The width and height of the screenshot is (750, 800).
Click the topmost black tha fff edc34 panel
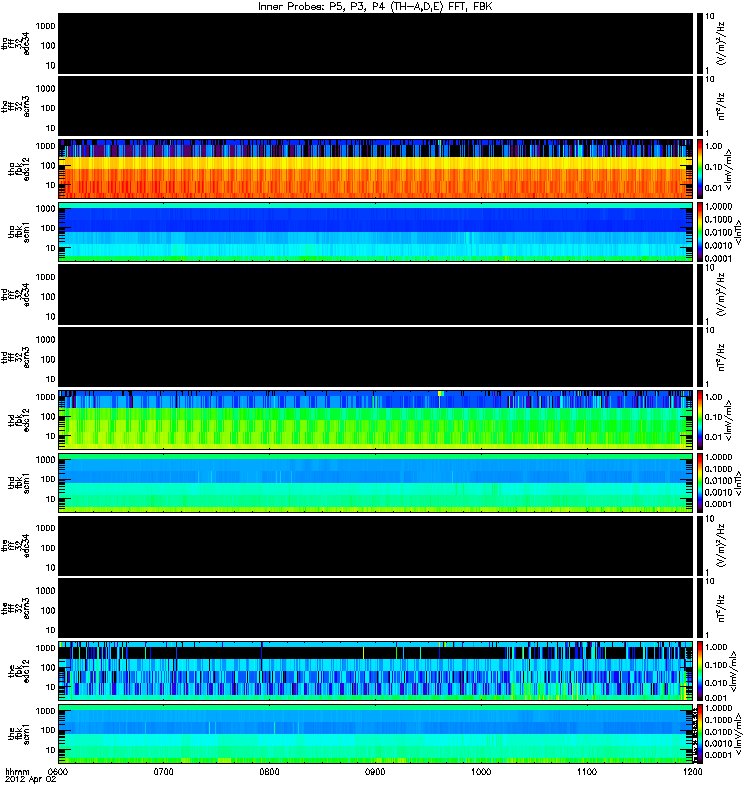tap(376, 43)
